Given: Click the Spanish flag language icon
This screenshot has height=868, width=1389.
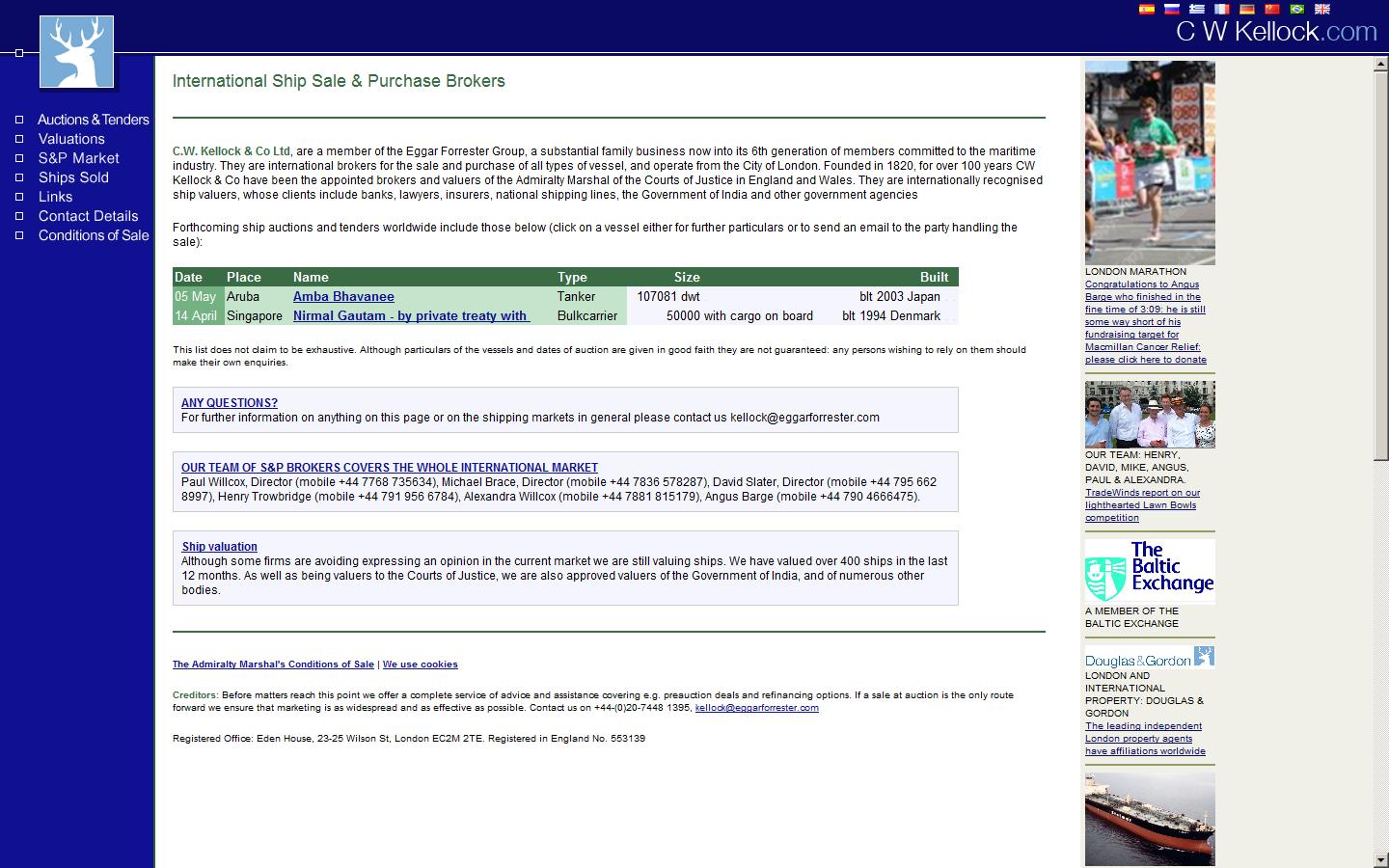Looking at the screenshot, I should point(1147,10).
